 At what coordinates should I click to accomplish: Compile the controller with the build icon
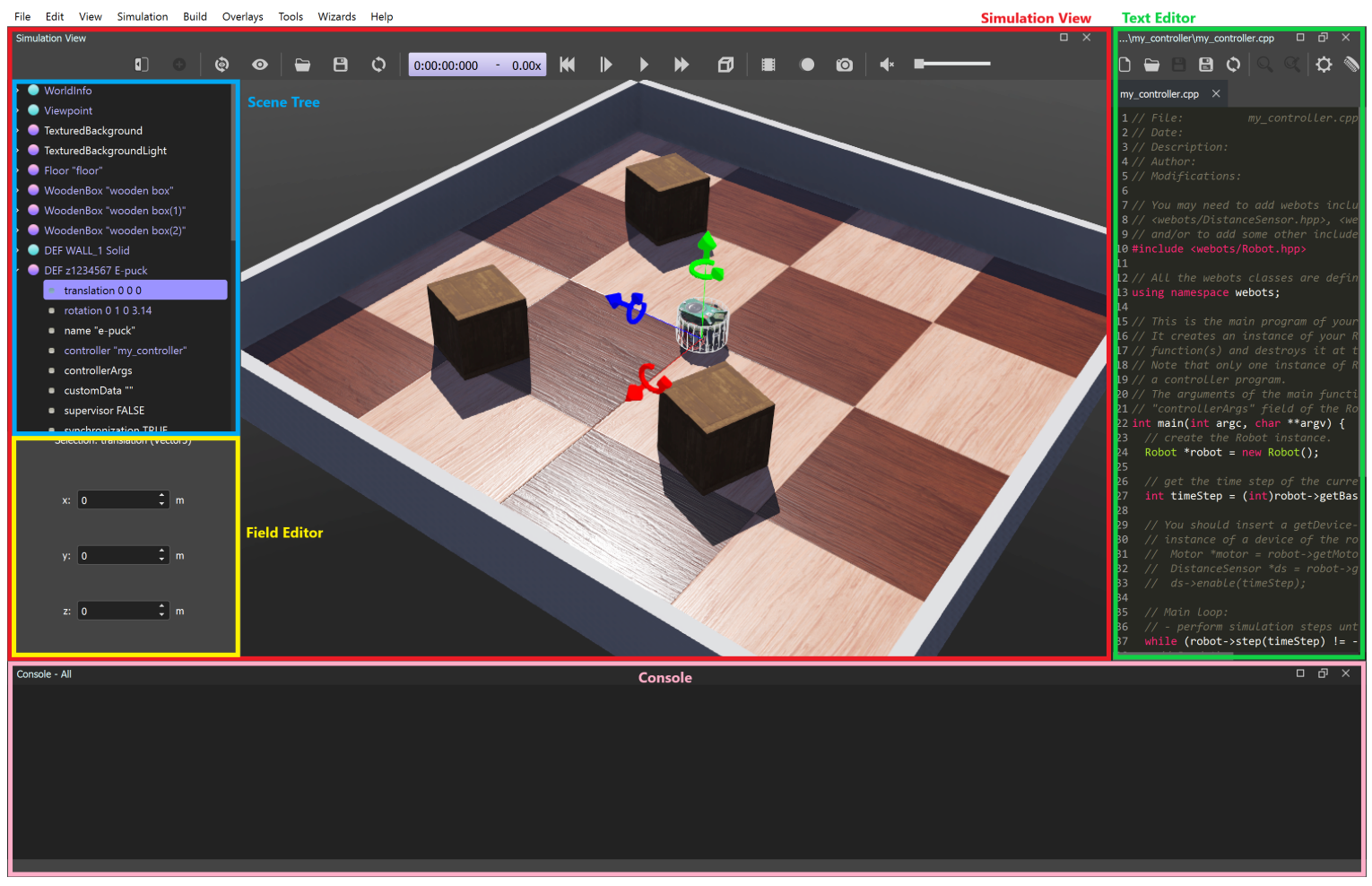1350,65
